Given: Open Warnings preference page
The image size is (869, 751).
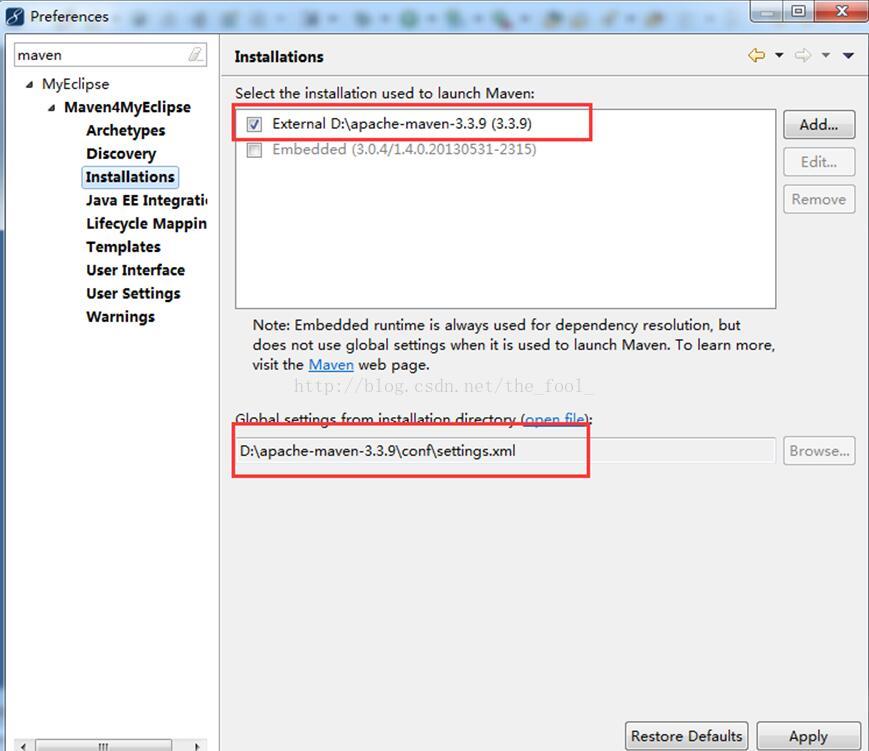Looking at the screenshot, I should click(x=121, y=316).
